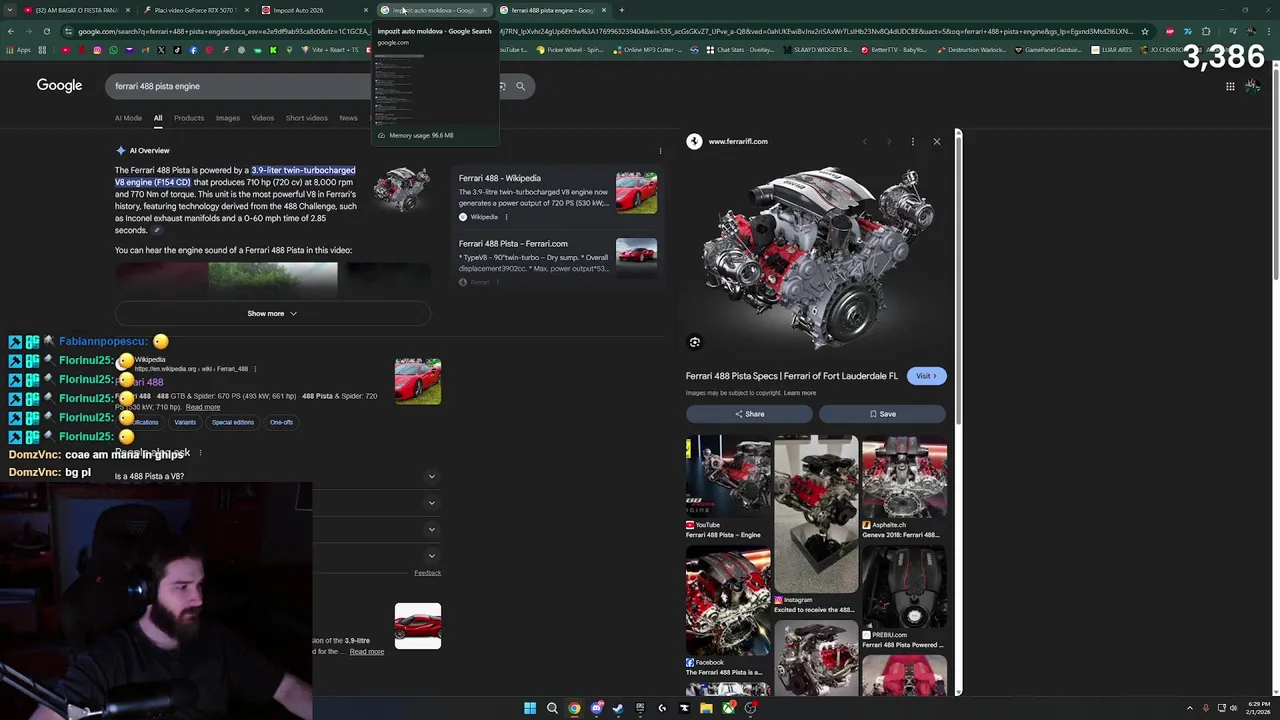Open Discord from the taskbar

(x=596, y=708)
